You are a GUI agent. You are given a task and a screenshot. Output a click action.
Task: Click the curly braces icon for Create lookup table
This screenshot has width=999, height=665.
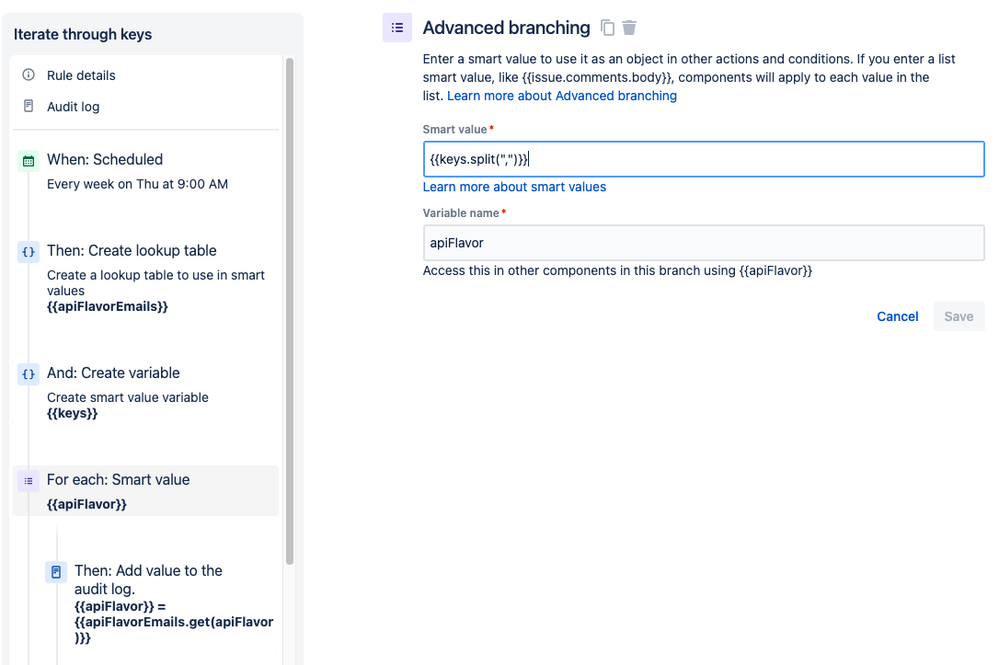(29, 252)
